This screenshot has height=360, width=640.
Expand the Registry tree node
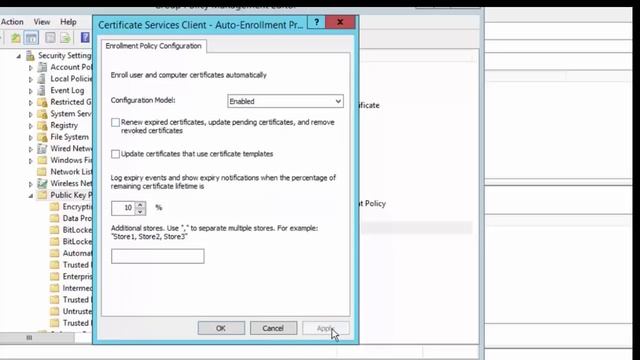pyautogui.click(x=31, y=126)
